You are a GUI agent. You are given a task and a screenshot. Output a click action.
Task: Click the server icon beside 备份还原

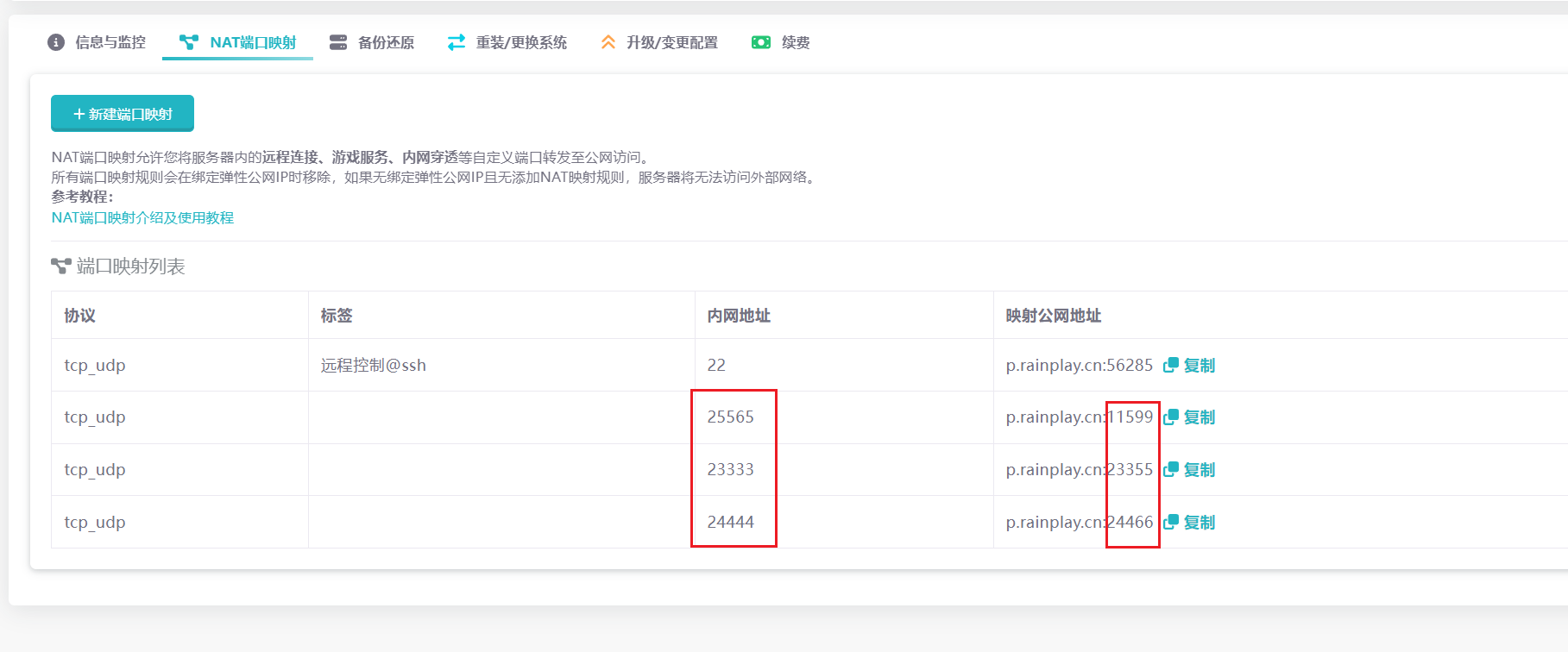338,42
